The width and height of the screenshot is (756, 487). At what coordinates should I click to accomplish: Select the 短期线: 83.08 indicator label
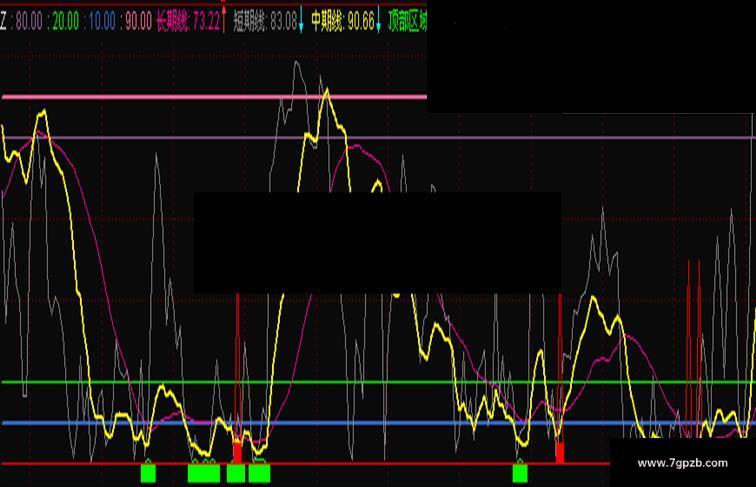point(265,21)
